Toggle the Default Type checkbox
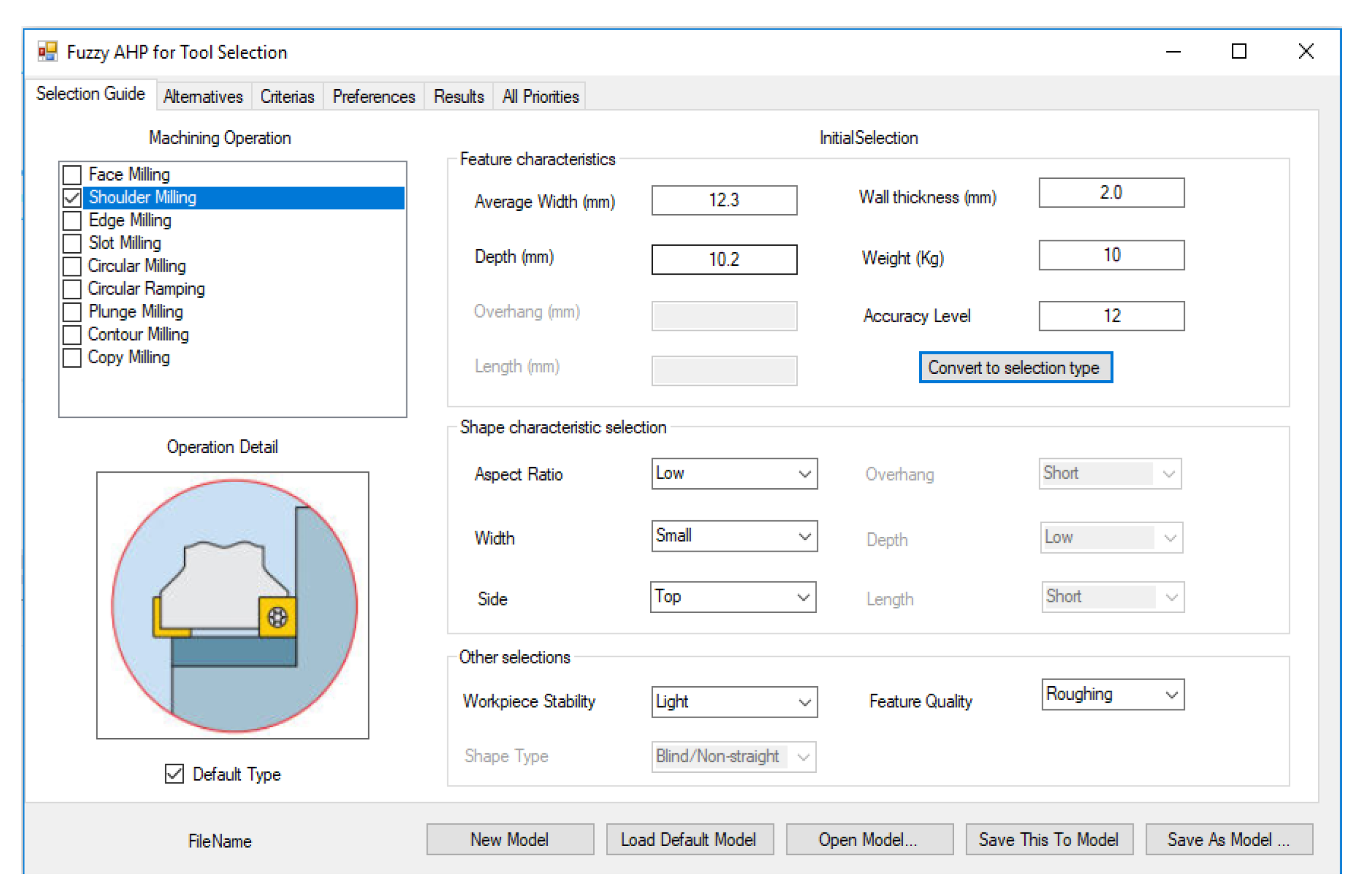Image resolution: width=1355 pixels, height=896 pixels. 174,774
